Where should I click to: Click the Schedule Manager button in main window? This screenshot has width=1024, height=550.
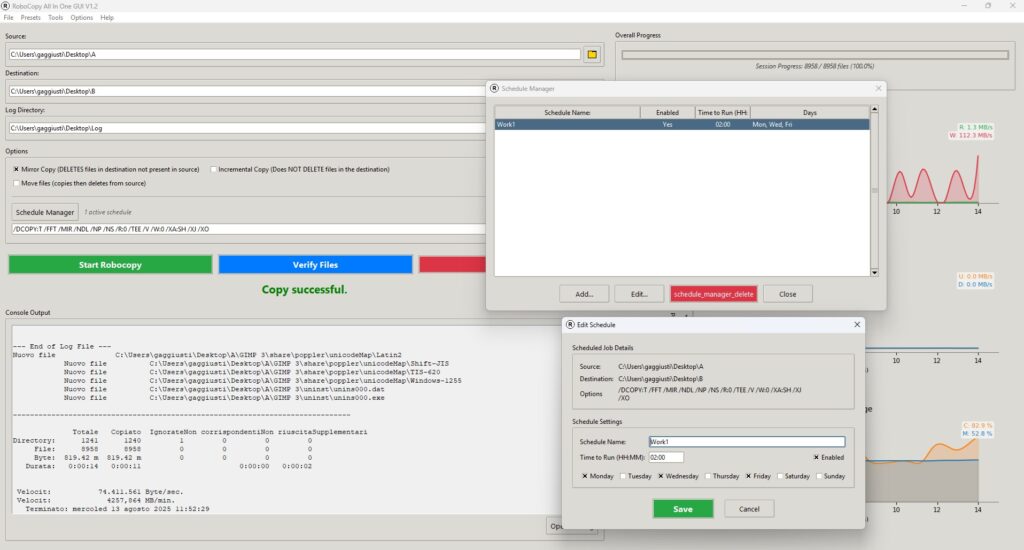[45, 212]
